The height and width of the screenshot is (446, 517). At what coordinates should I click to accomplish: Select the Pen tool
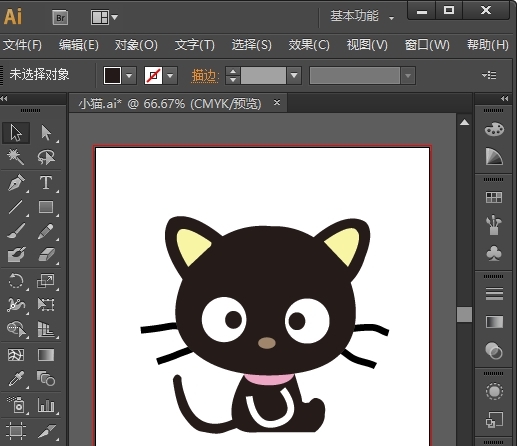[16, 182]
